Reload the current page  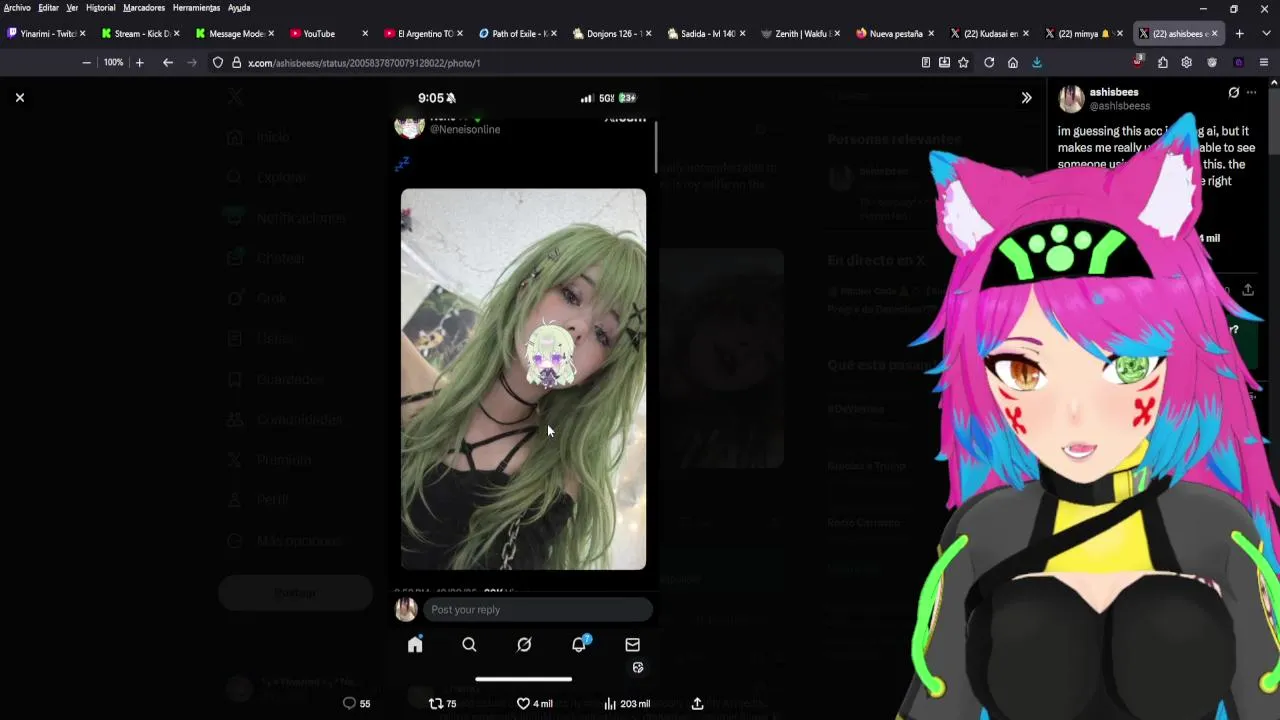tap(989, 62)
